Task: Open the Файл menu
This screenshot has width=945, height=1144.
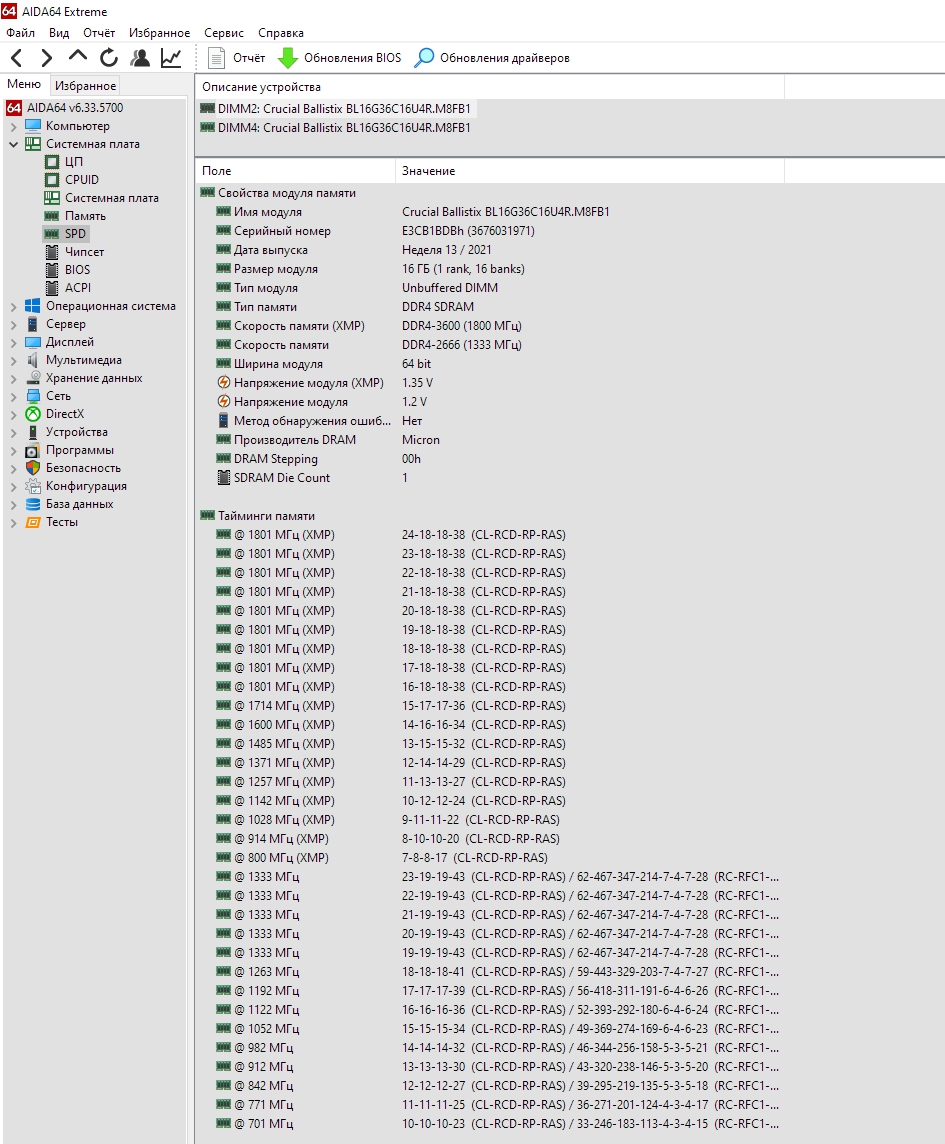Action: (x=20, y=33)
